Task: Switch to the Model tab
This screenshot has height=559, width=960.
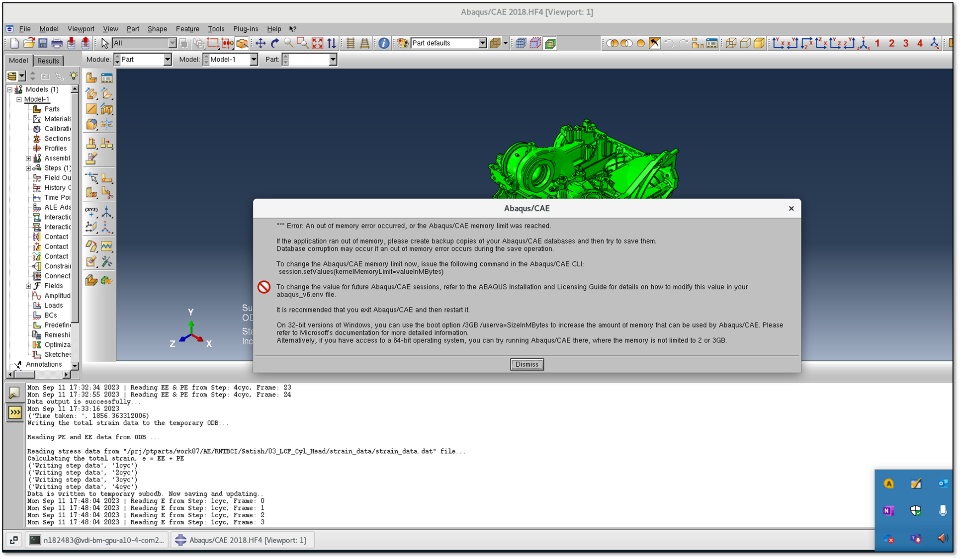Action: [18, 60]
